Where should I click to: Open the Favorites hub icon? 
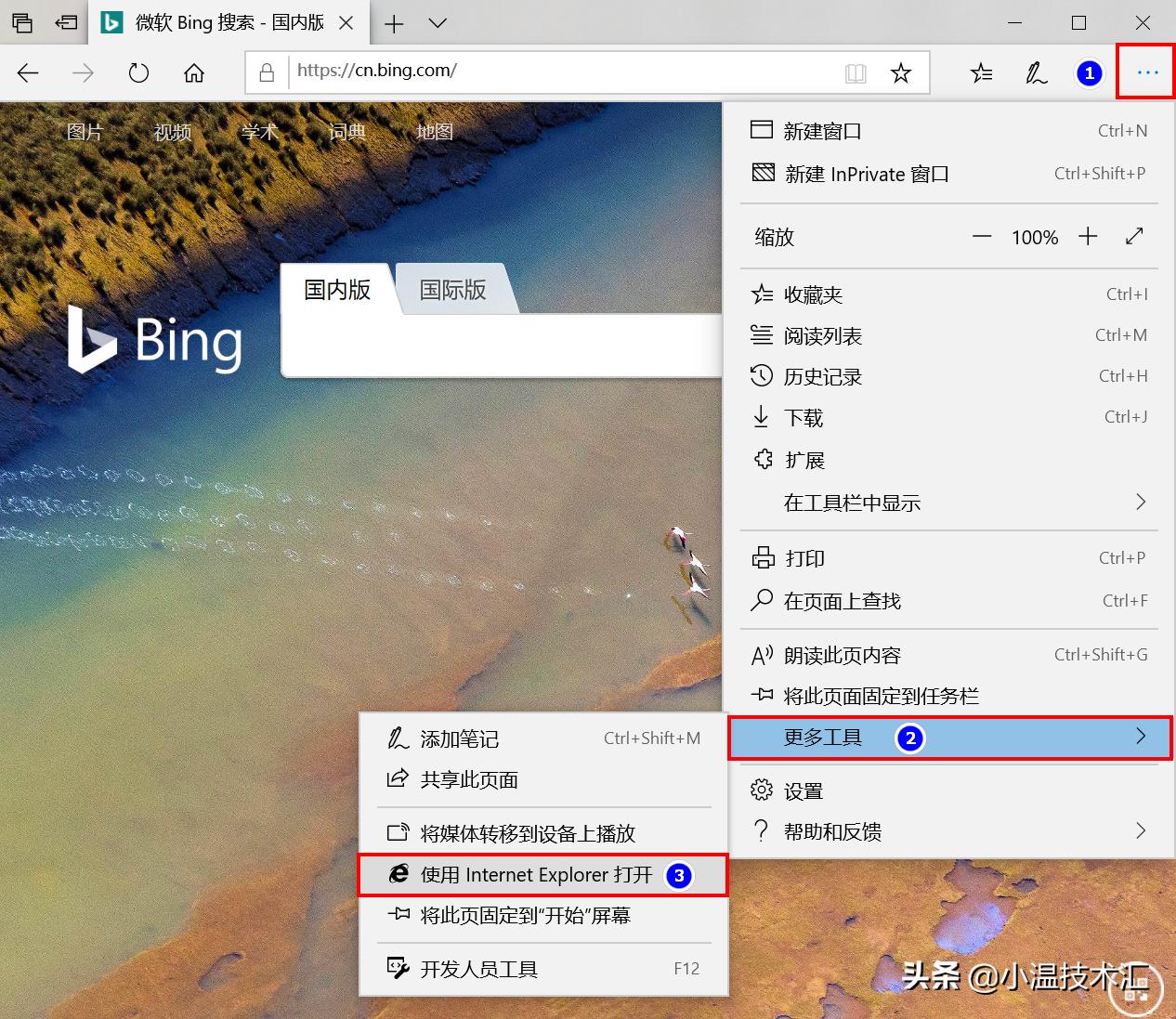[980, 72]
